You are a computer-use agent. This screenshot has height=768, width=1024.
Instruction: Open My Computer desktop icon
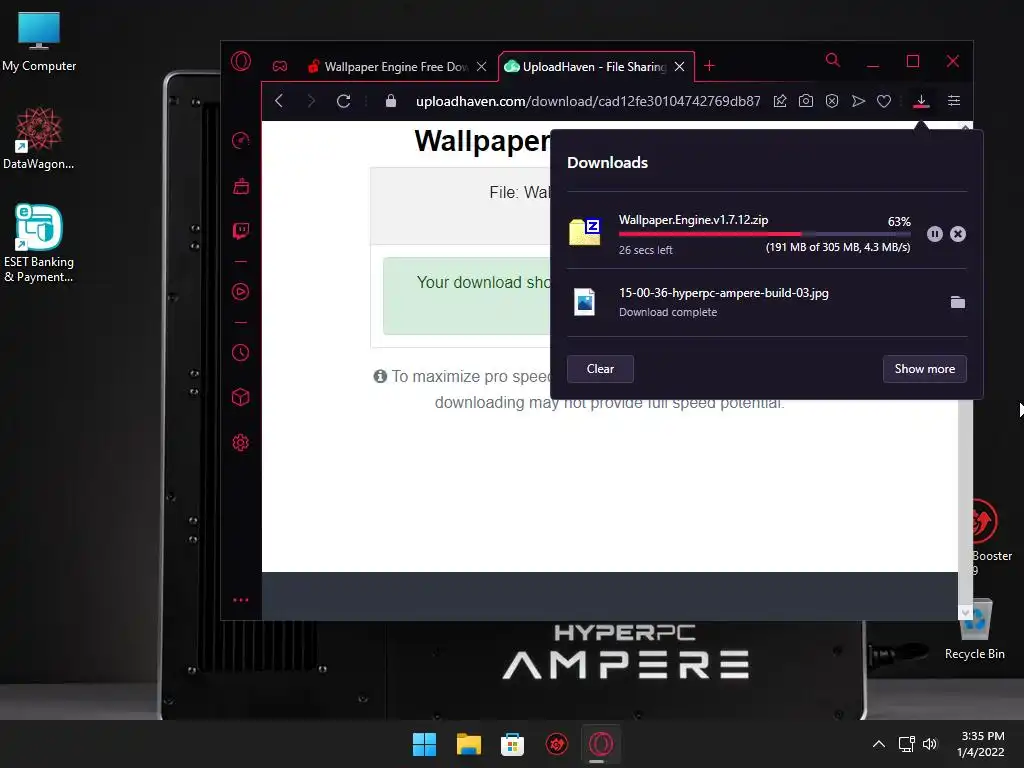[x=39, y=42]
